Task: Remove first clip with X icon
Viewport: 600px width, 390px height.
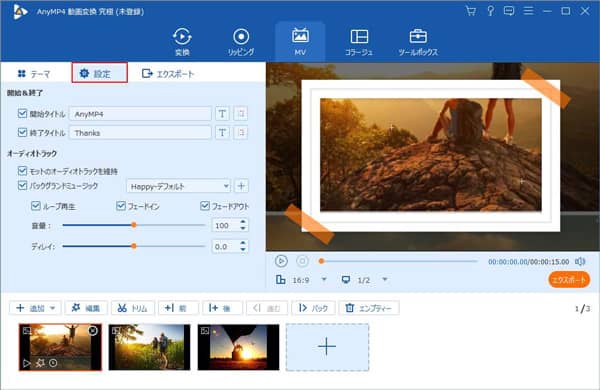Action: (93, 330)
